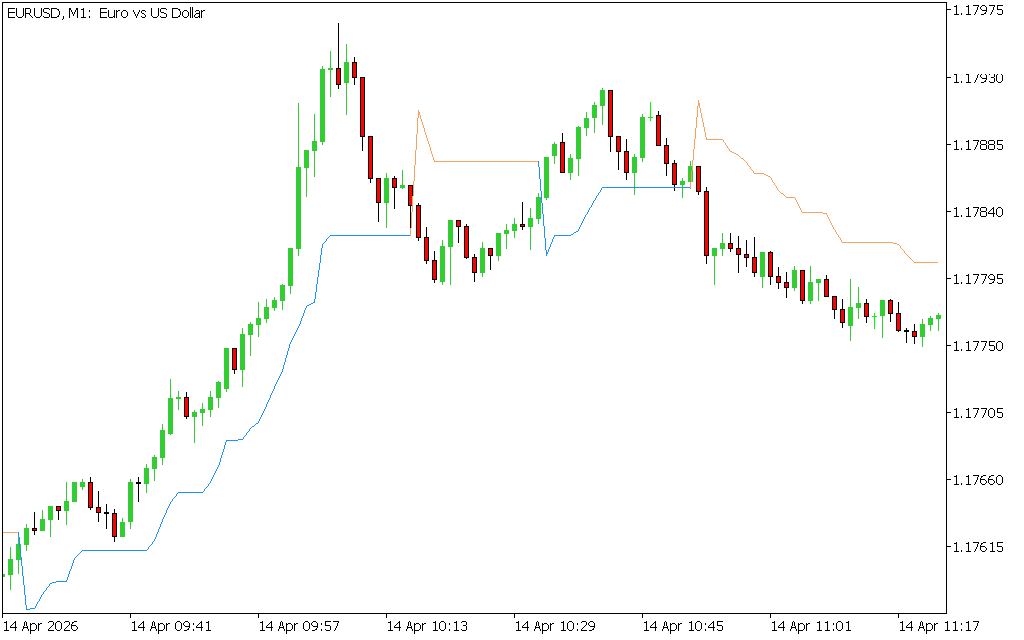Click the 14 Apr 11:01 time label
Viewport: 1024px width, 640px height.
point(811,627)
